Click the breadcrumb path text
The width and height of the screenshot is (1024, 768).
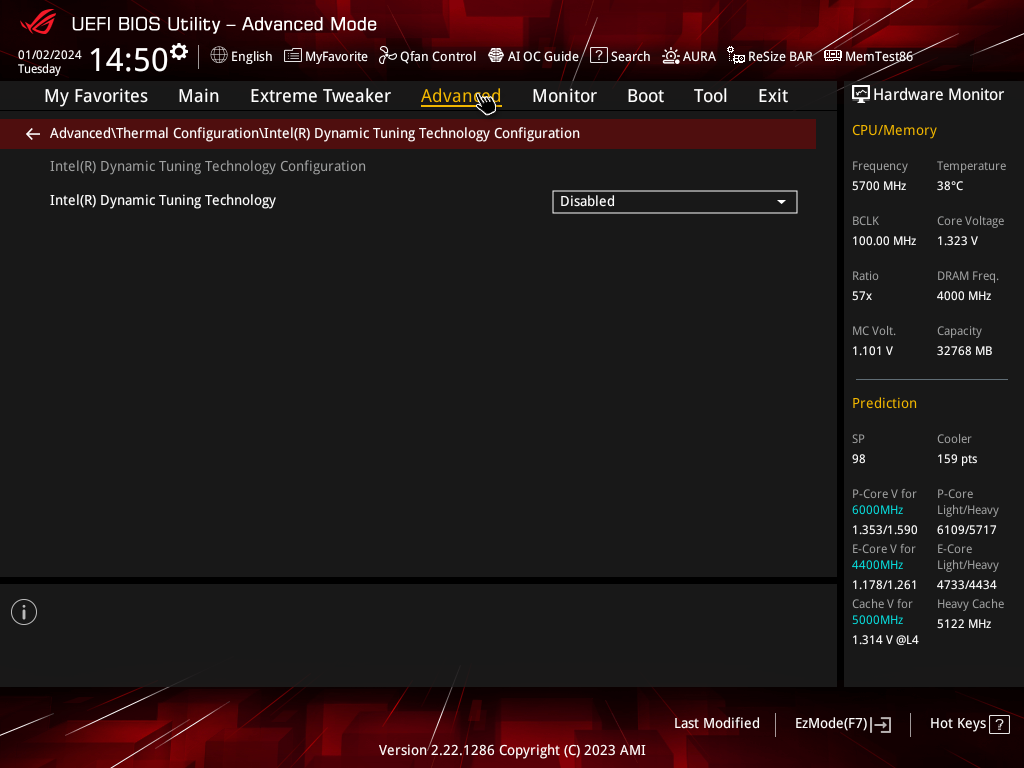315,133
